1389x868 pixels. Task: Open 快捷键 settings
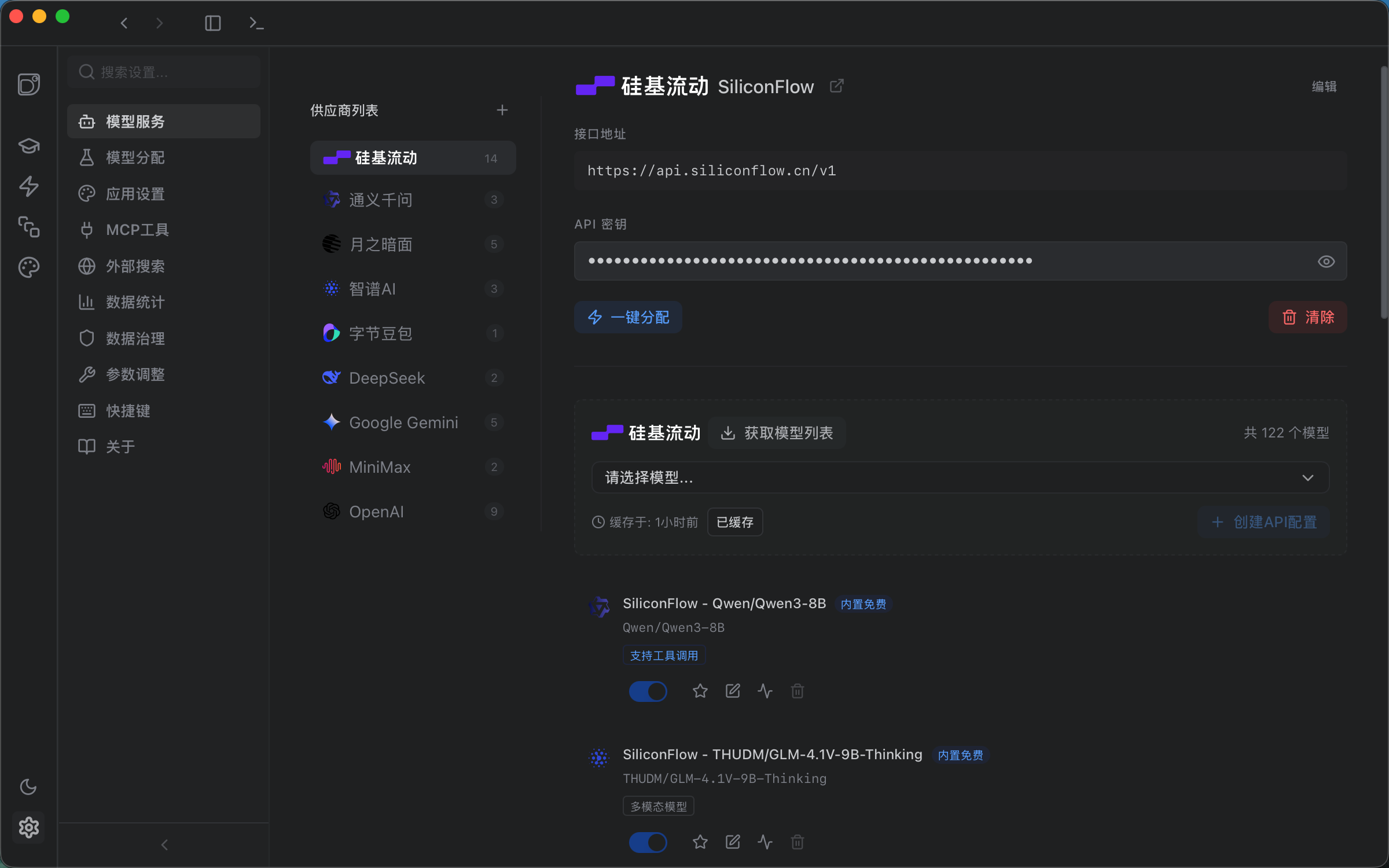[164, 411]
